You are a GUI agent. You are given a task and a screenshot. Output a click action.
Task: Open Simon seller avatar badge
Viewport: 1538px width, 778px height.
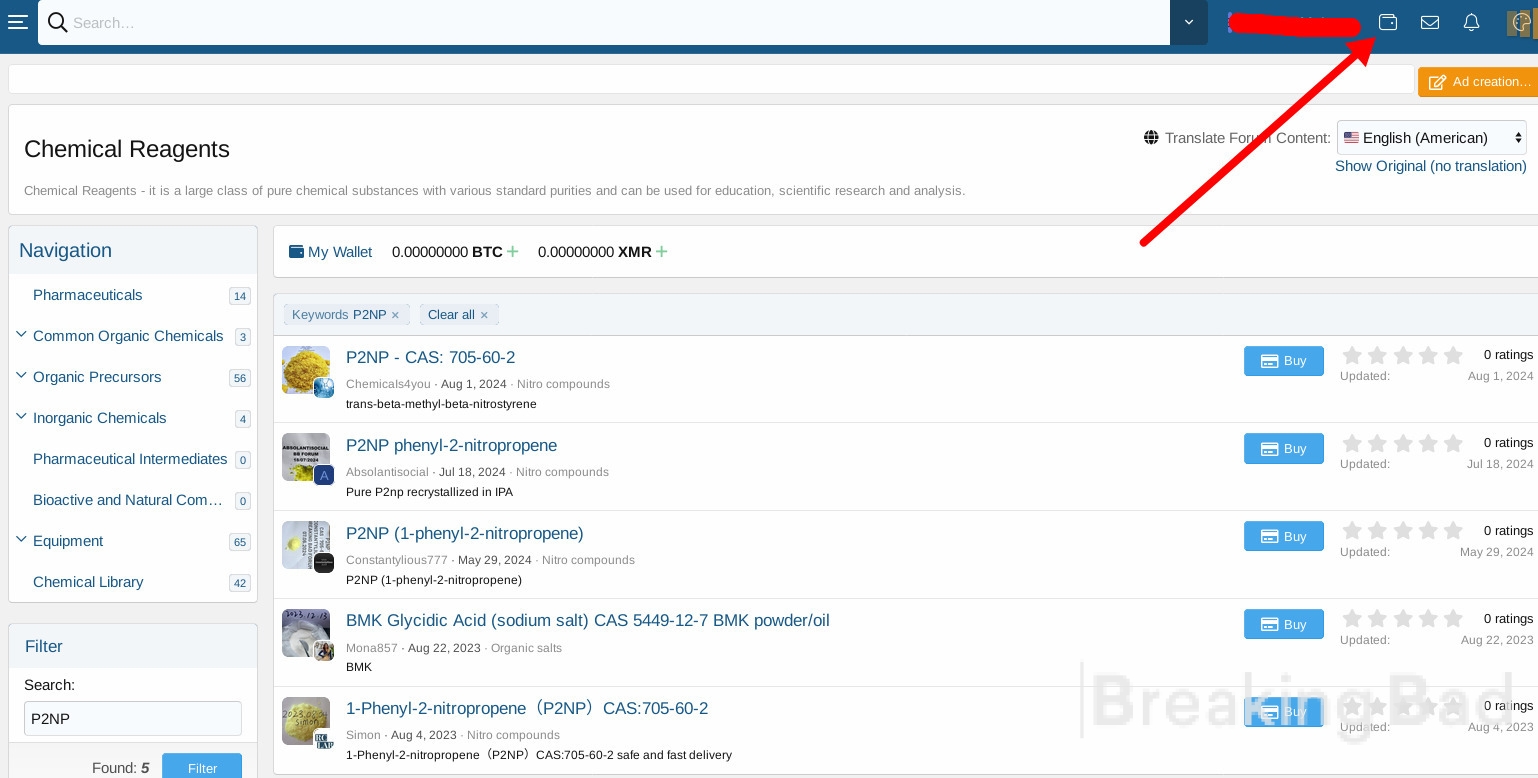click(323, 739)
